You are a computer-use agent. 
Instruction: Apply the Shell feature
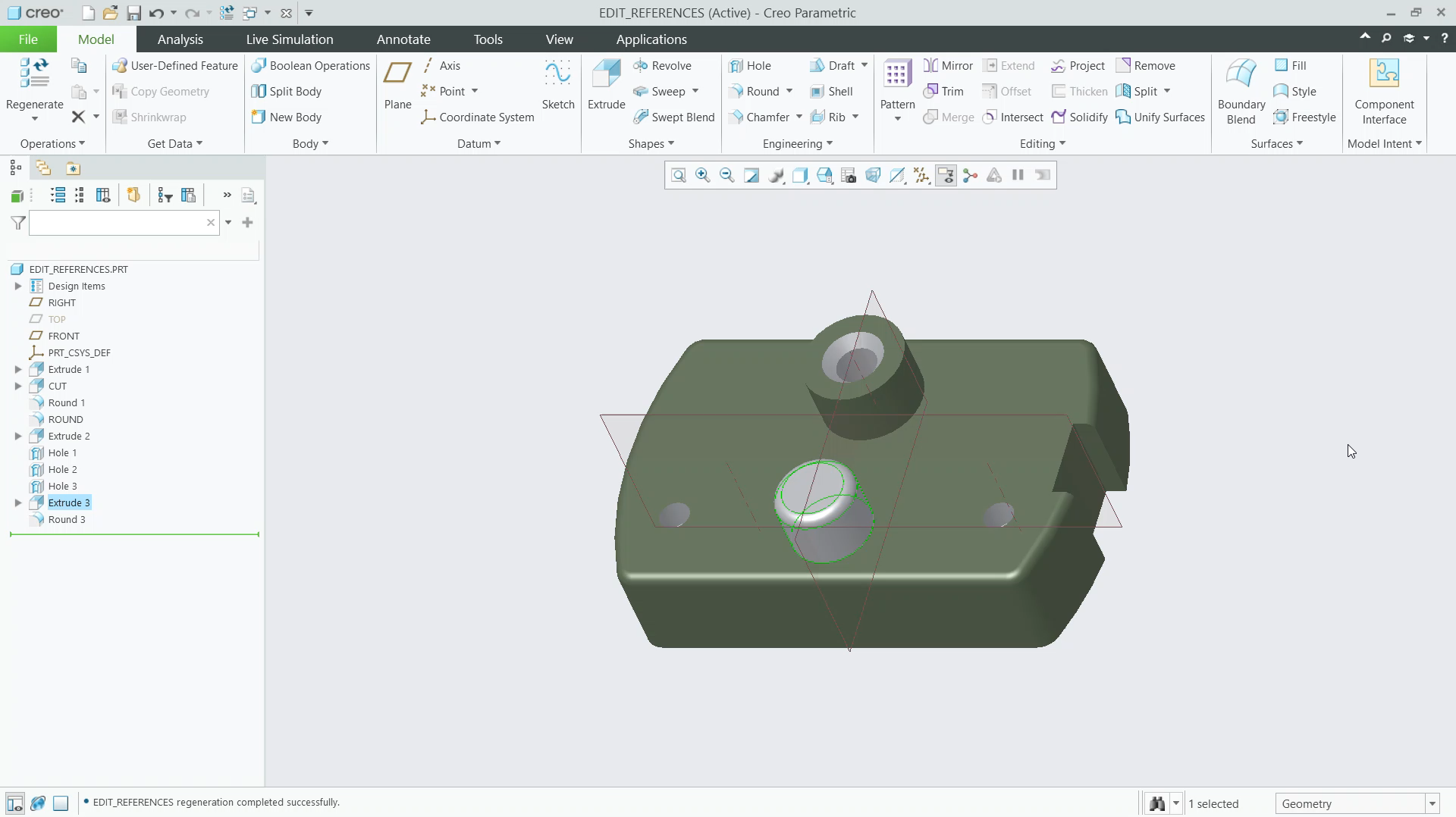[831, 92]
